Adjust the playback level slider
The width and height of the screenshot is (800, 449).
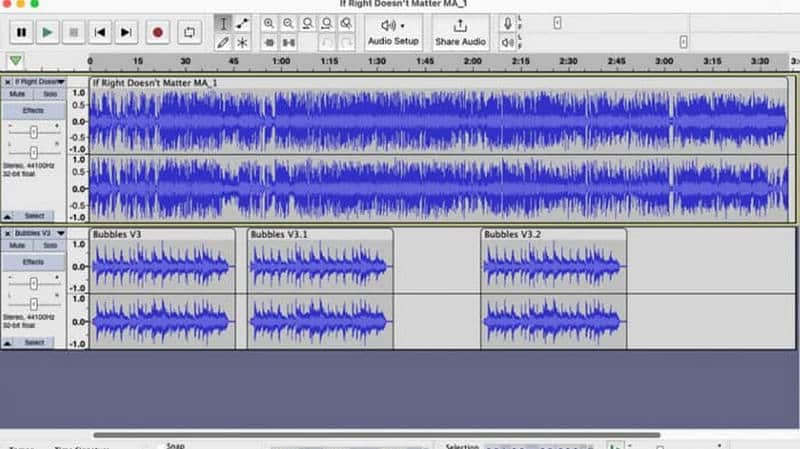click(684, 42)
